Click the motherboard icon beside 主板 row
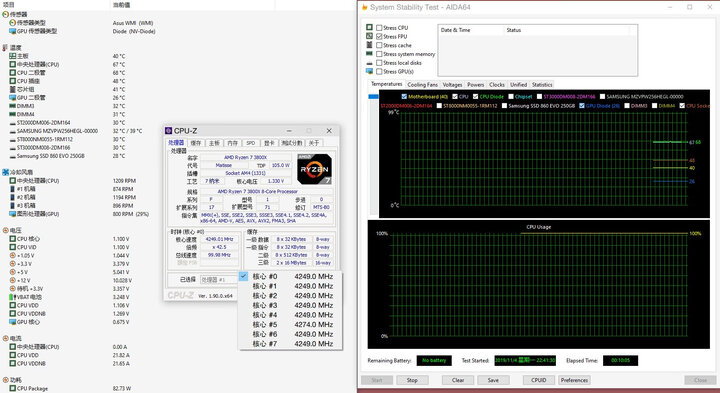 click(13, 56)
